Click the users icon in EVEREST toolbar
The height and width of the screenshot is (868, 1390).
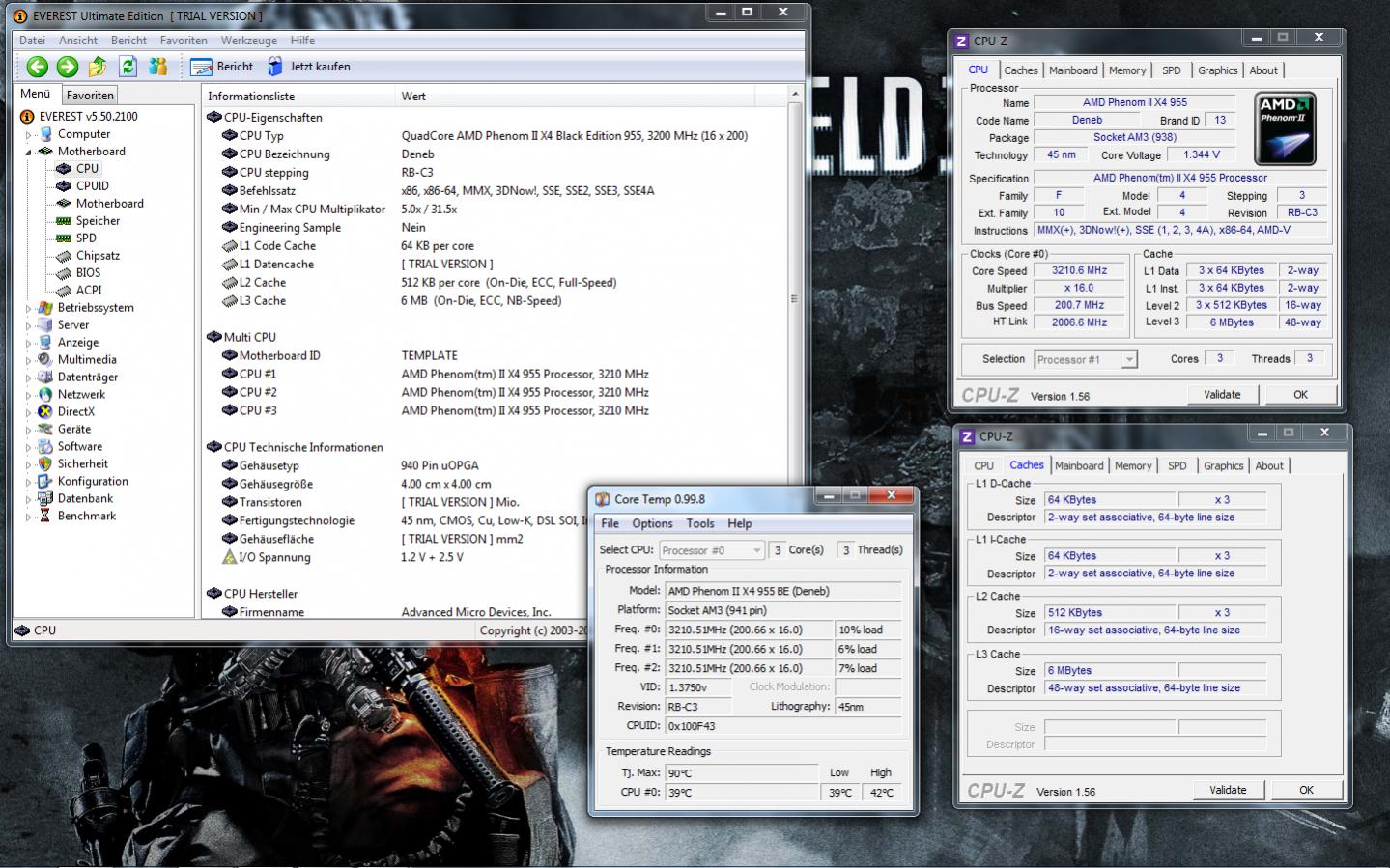158,67
